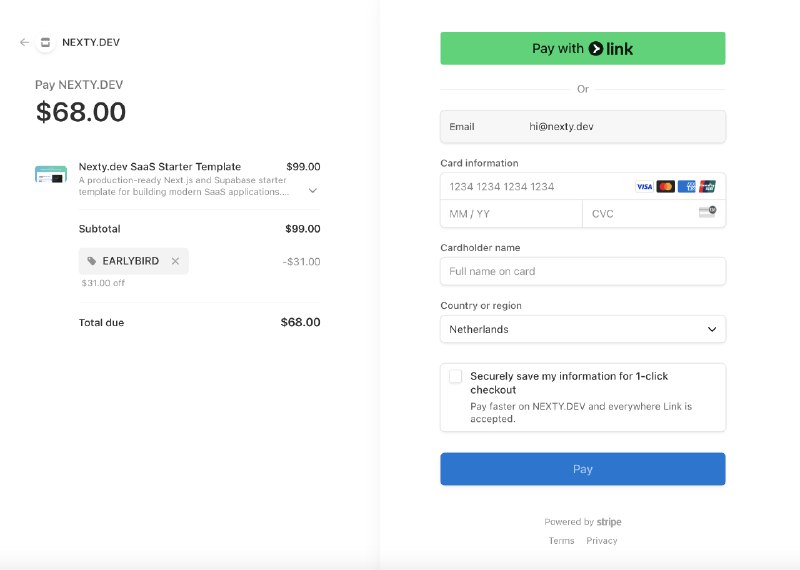
Task: Open the Privacy link
Action: coord(602,540)
